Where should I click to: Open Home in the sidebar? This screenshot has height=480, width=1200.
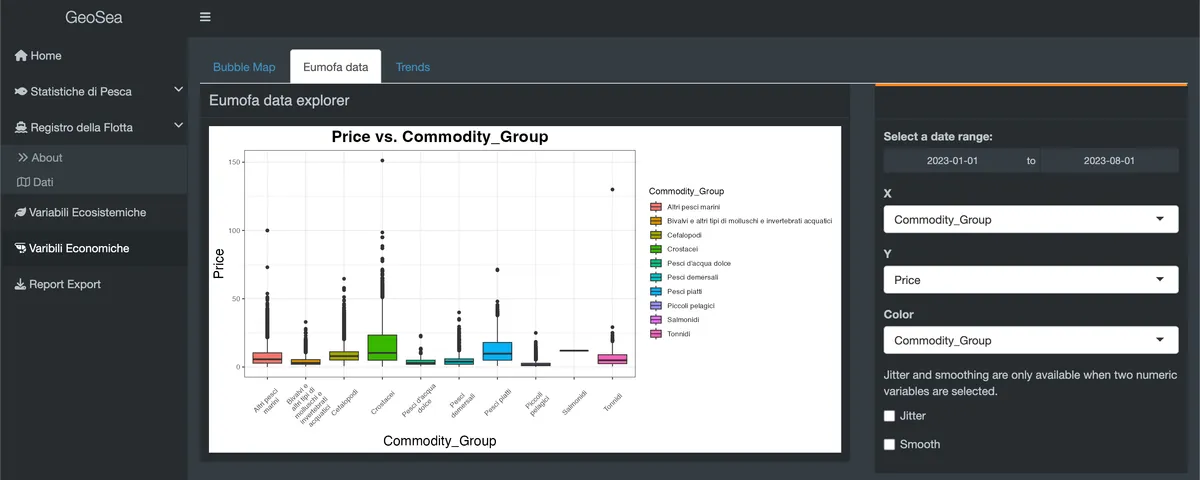[93, 56]
